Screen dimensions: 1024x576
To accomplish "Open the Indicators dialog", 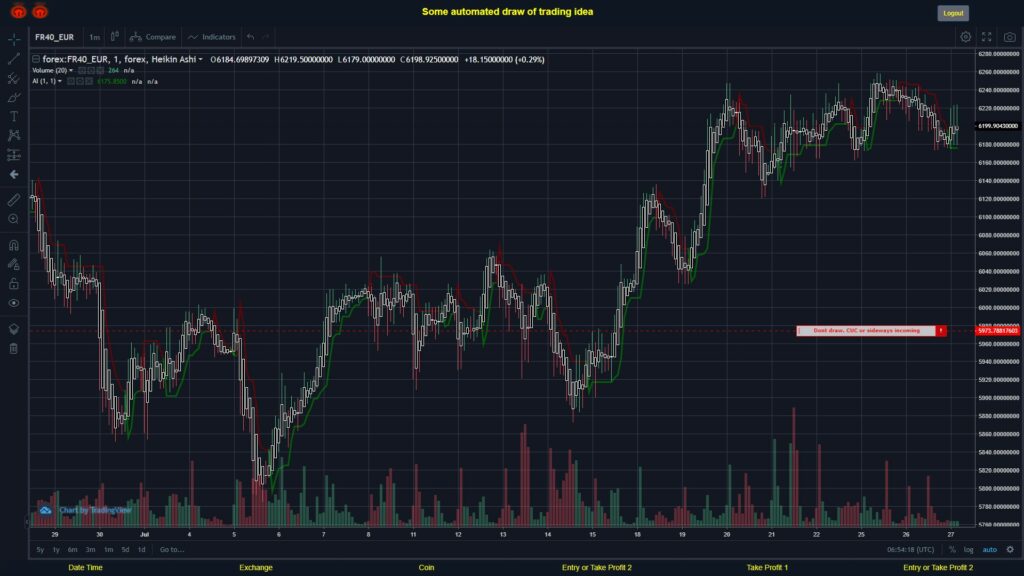I will point(212,37).
